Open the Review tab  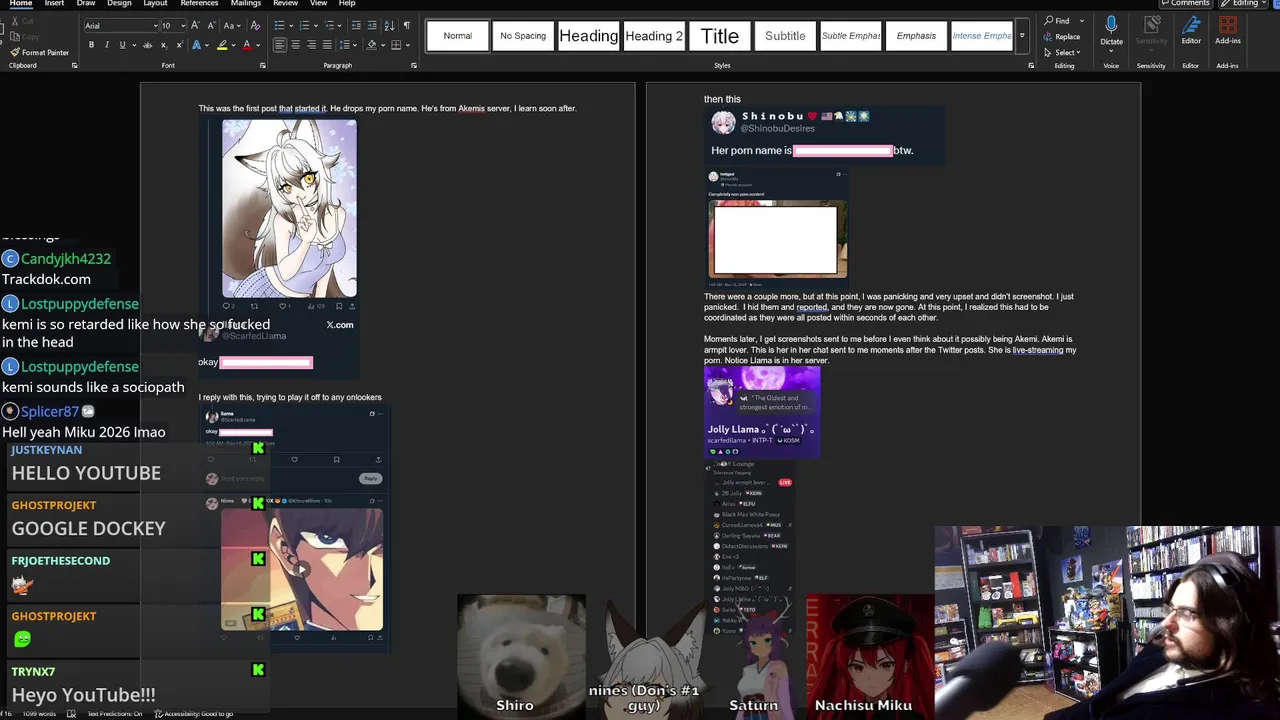286,3
